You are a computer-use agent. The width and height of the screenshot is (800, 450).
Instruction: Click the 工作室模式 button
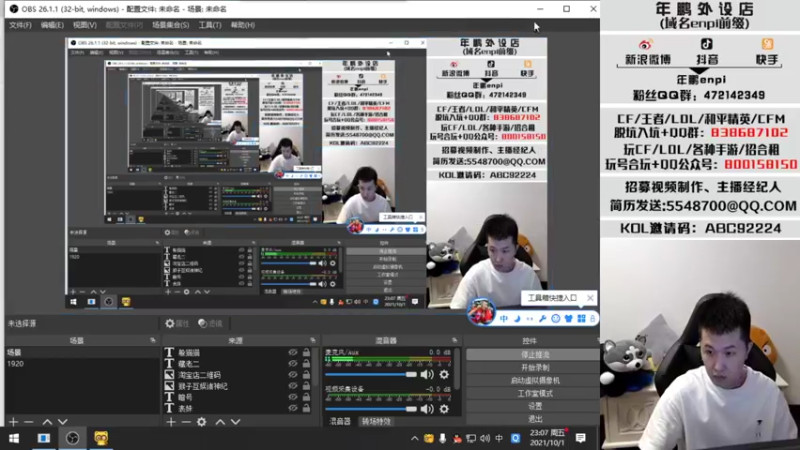[x=534, y=393]
